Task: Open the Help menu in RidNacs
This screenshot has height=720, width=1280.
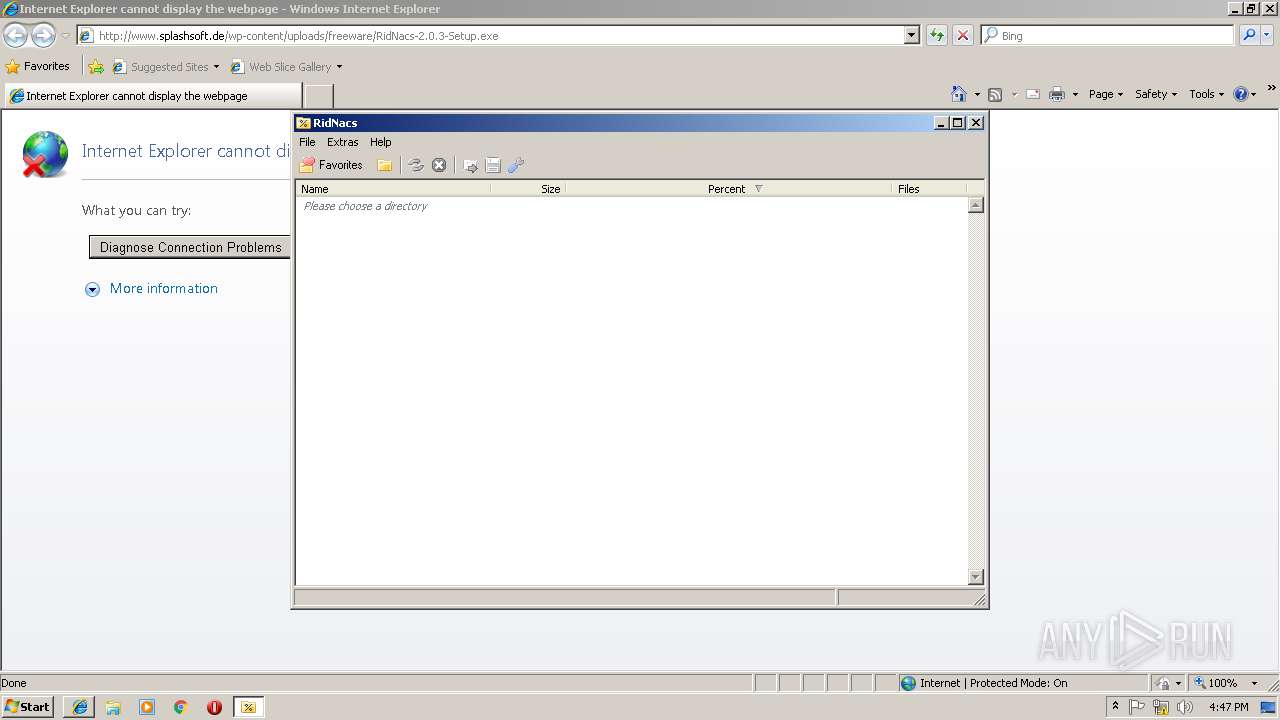Action: pyautogui.click(x=381, y=142)
